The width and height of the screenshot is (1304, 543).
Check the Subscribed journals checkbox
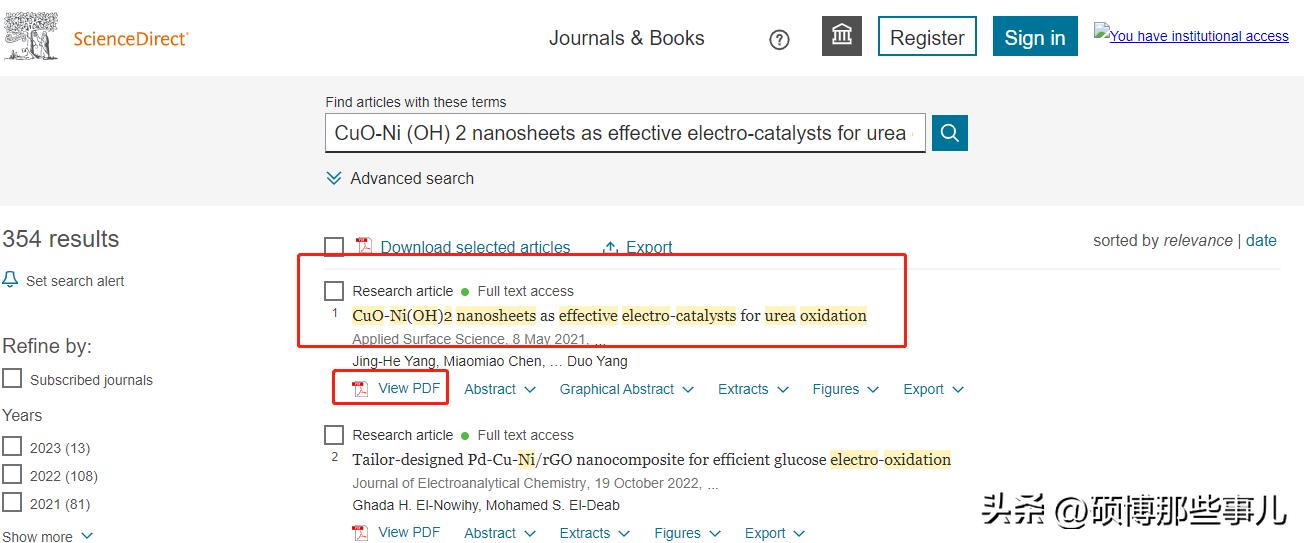point(12,379)
